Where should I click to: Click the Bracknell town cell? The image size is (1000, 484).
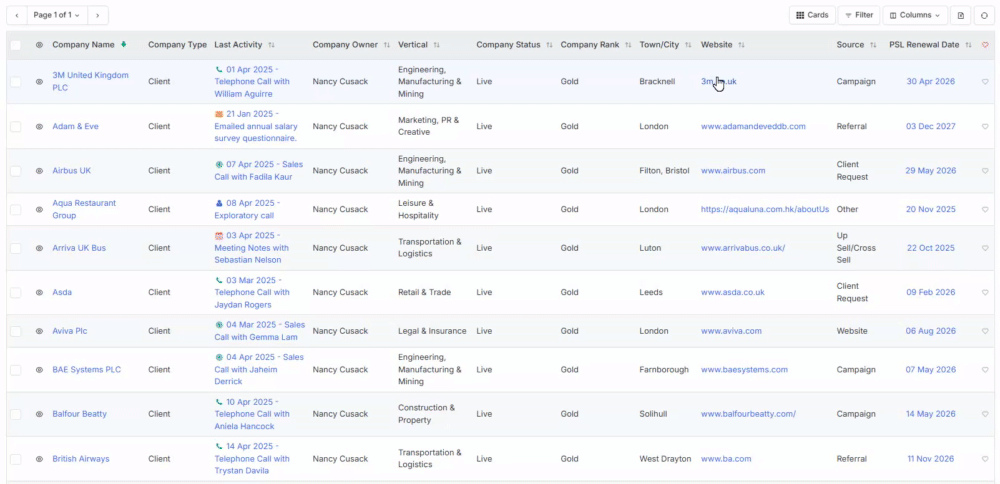(x=657, y=82)
